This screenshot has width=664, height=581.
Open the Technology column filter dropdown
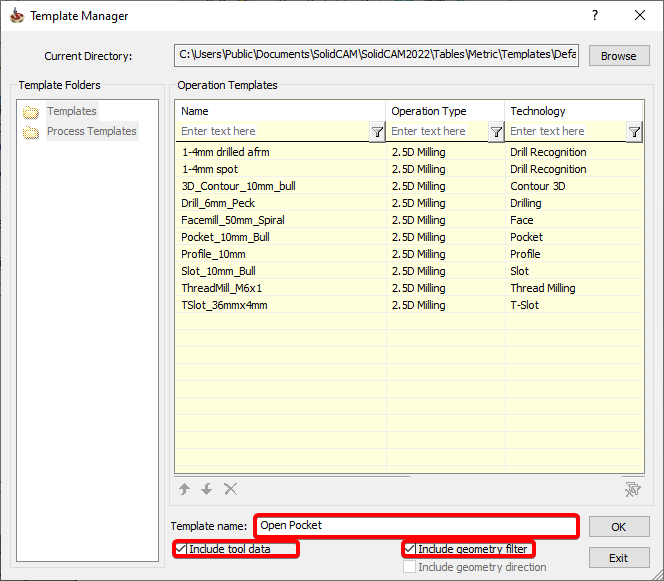(x=634, y=131)
